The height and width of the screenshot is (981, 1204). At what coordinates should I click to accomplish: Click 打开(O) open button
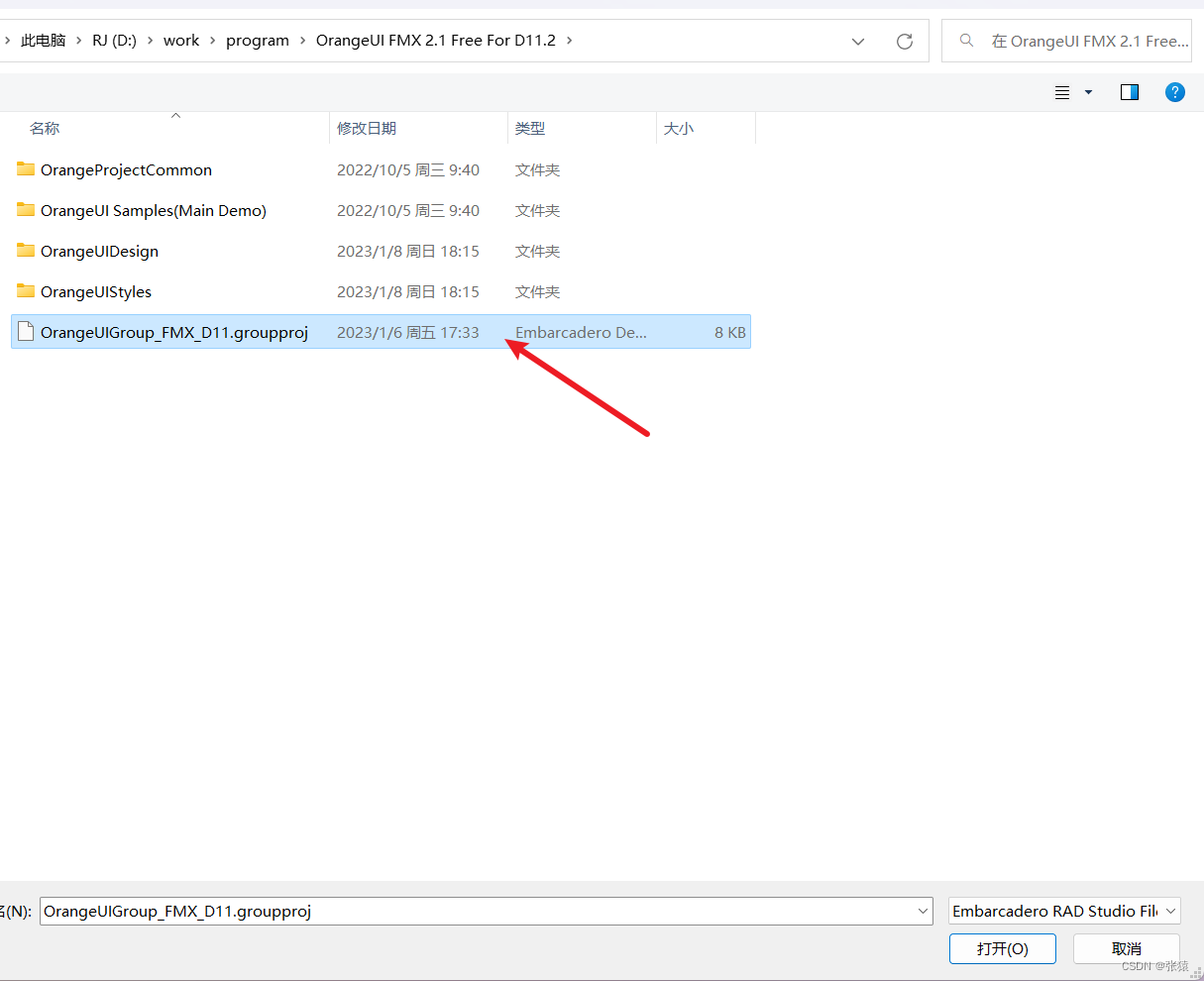click(x=1003, y=948)
